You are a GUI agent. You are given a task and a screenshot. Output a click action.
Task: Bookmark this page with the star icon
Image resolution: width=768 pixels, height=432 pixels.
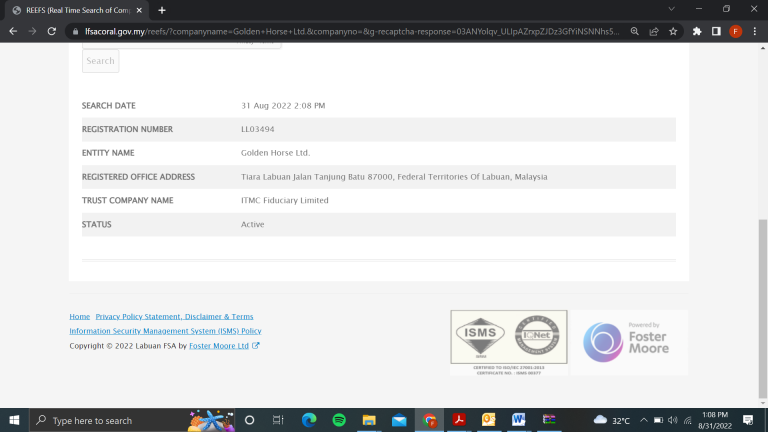[673, 31]
